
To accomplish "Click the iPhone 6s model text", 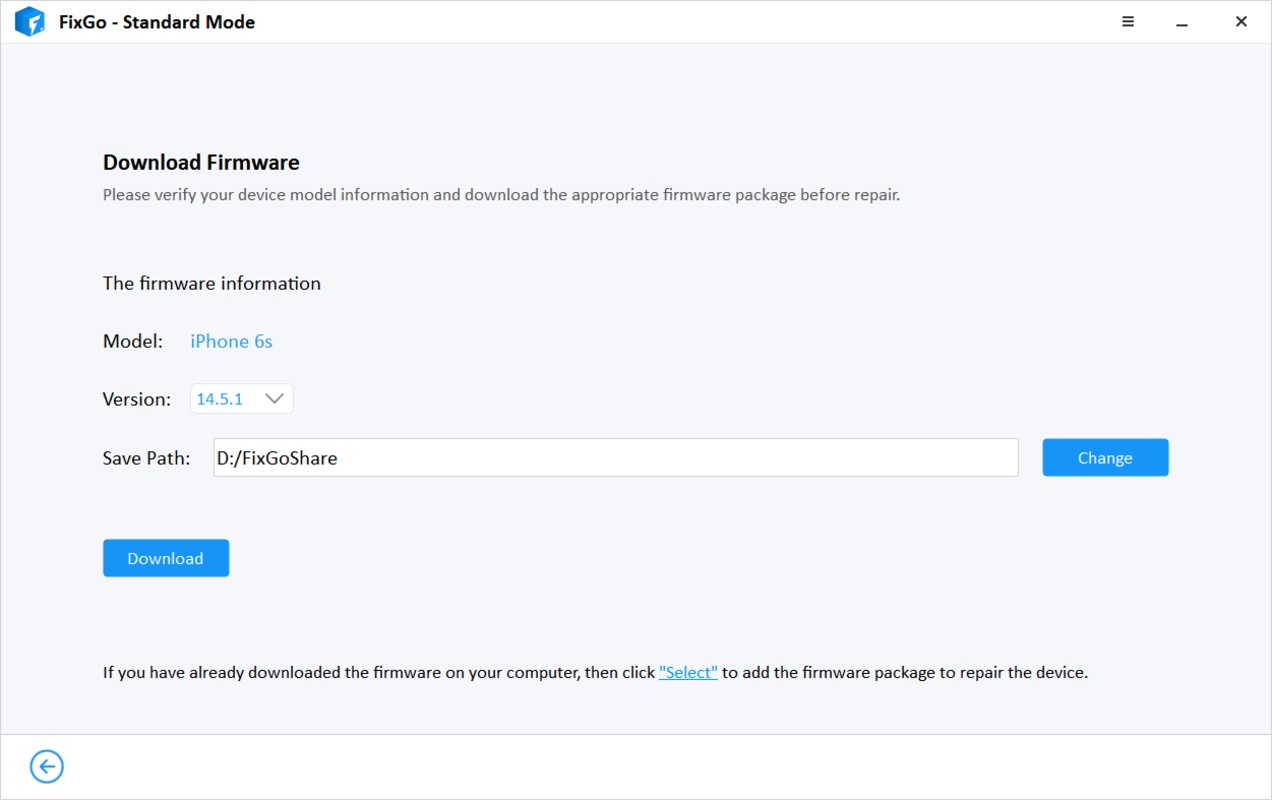I will [231, 342].
